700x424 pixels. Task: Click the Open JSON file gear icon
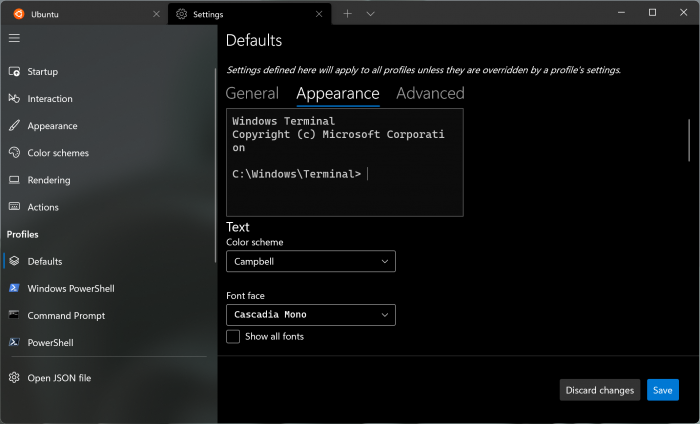click(14, 378)
